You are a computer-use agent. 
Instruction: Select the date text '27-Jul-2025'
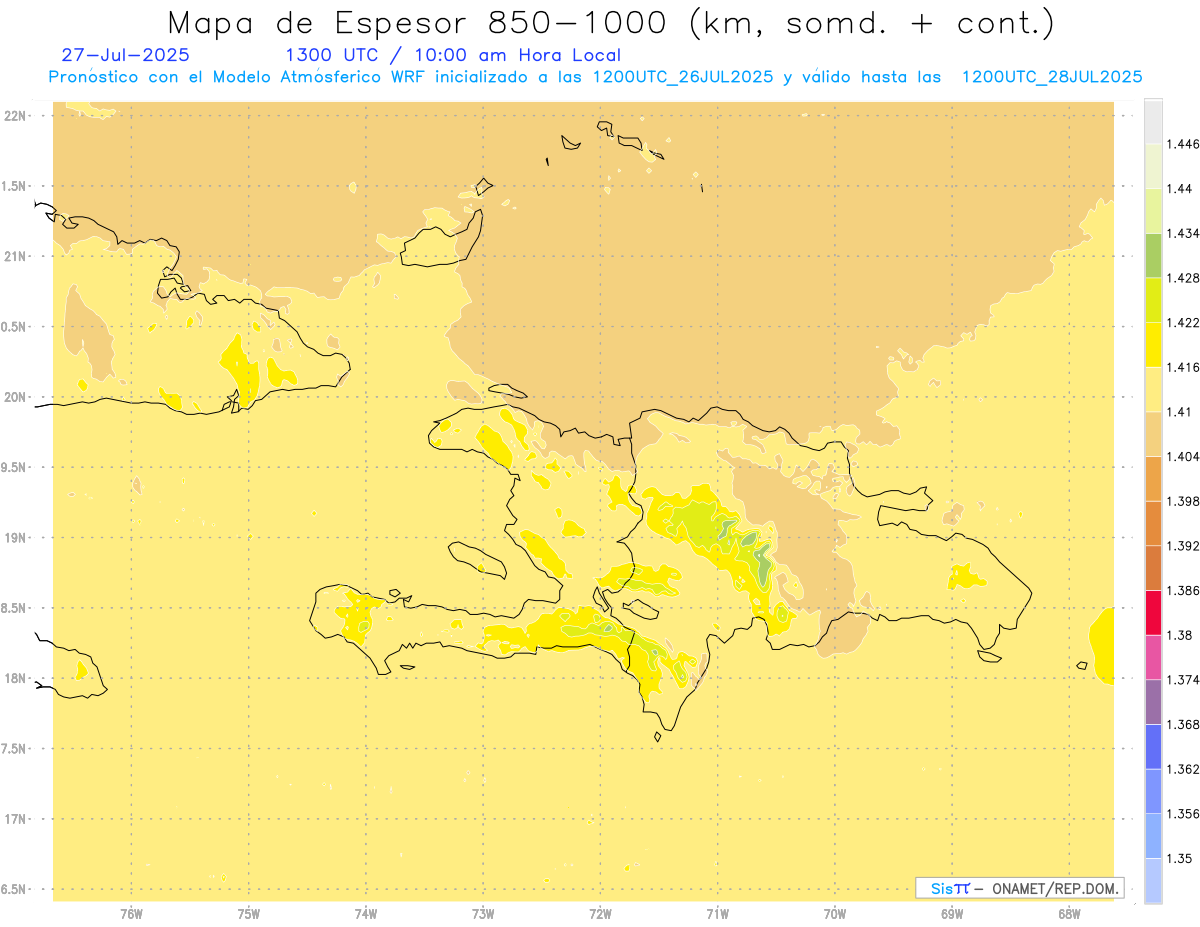125,55
